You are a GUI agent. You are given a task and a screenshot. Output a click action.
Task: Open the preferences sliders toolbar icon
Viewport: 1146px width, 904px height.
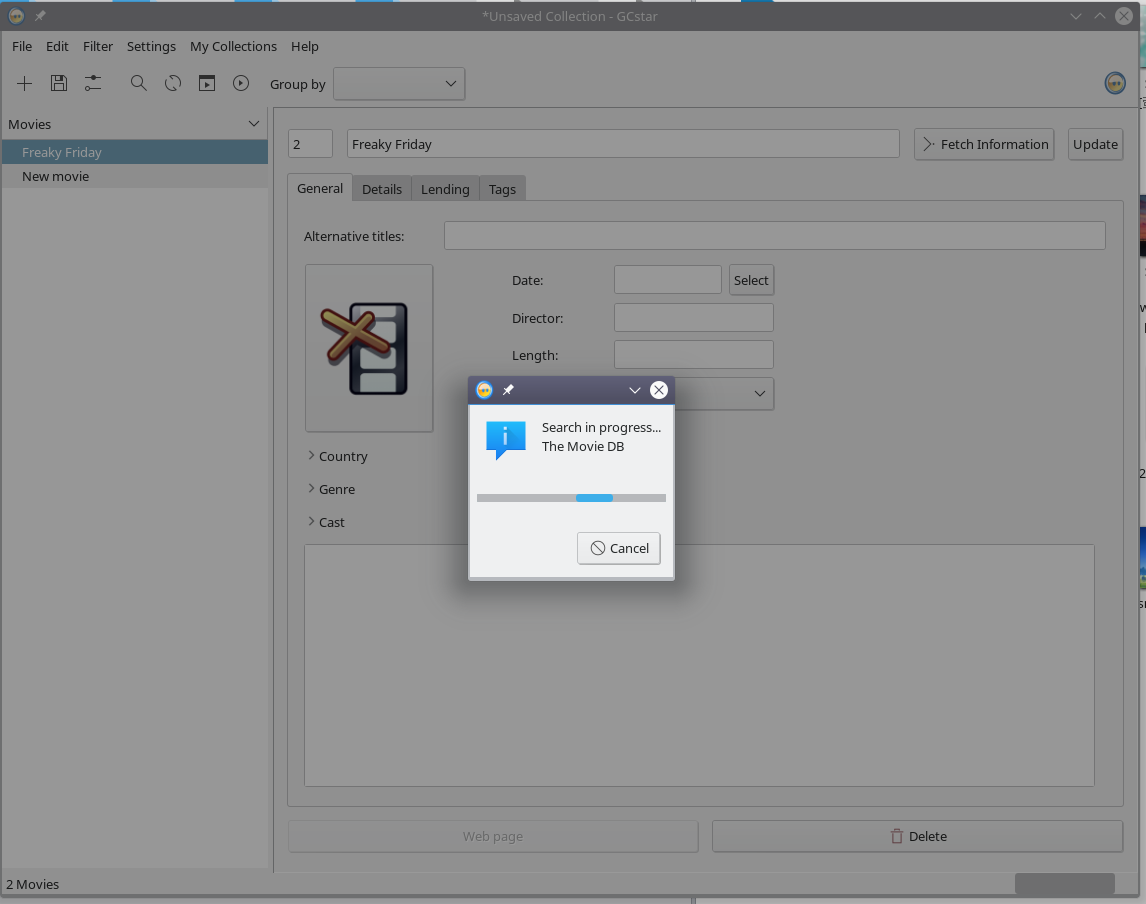point(93,84)
